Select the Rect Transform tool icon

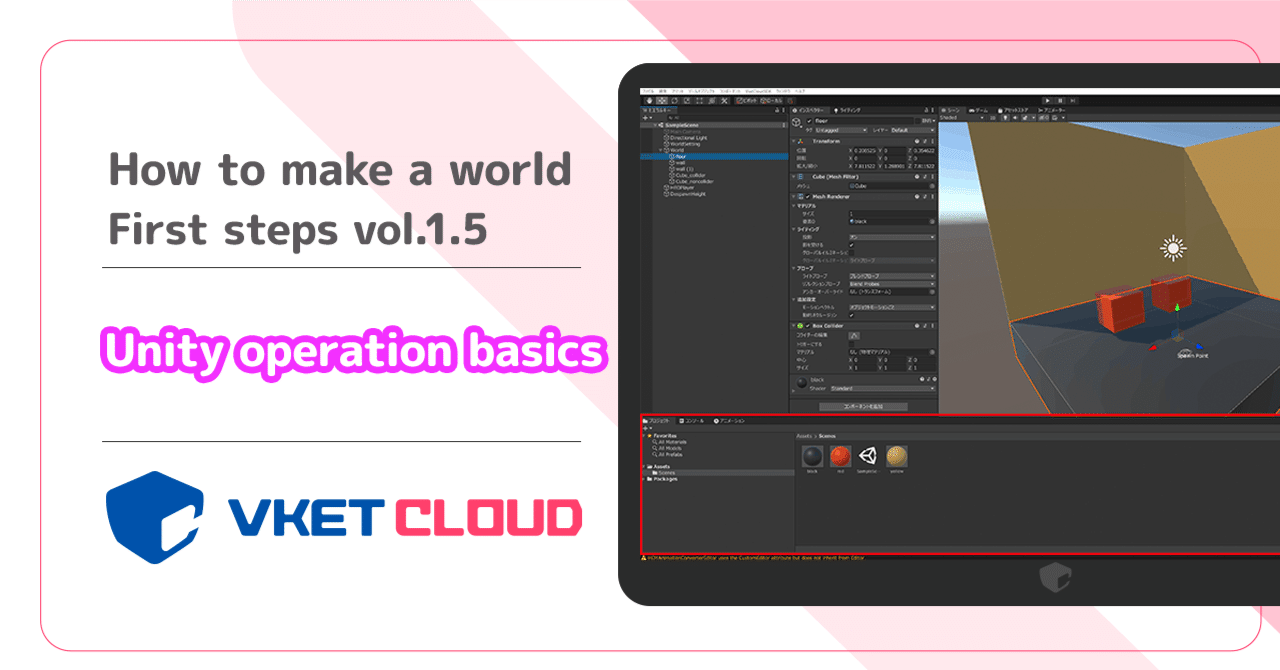(699, 101)
